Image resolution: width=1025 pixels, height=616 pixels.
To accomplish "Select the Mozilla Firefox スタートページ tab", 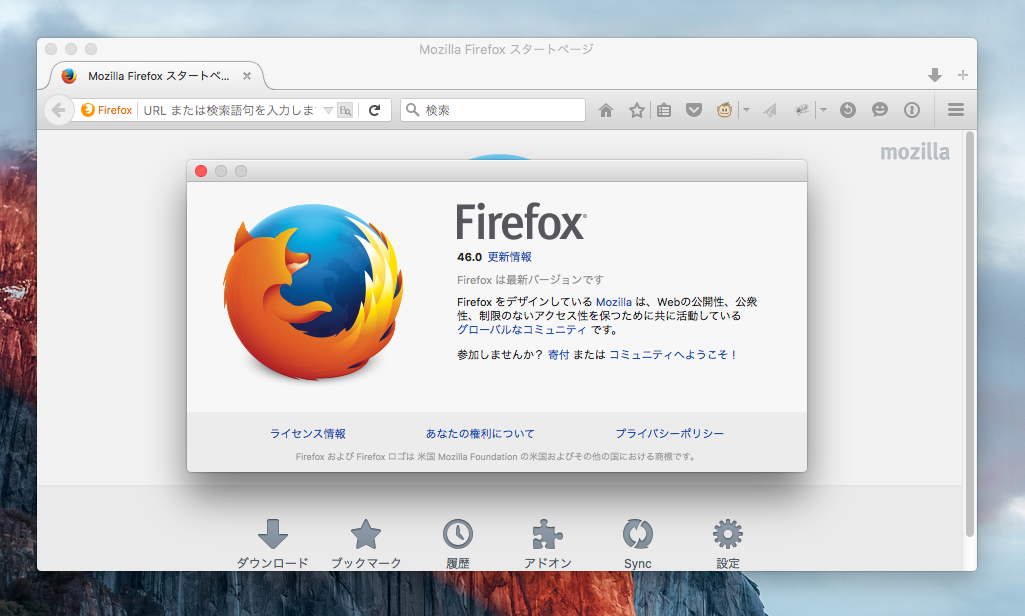I will click(x=157, y=76).
